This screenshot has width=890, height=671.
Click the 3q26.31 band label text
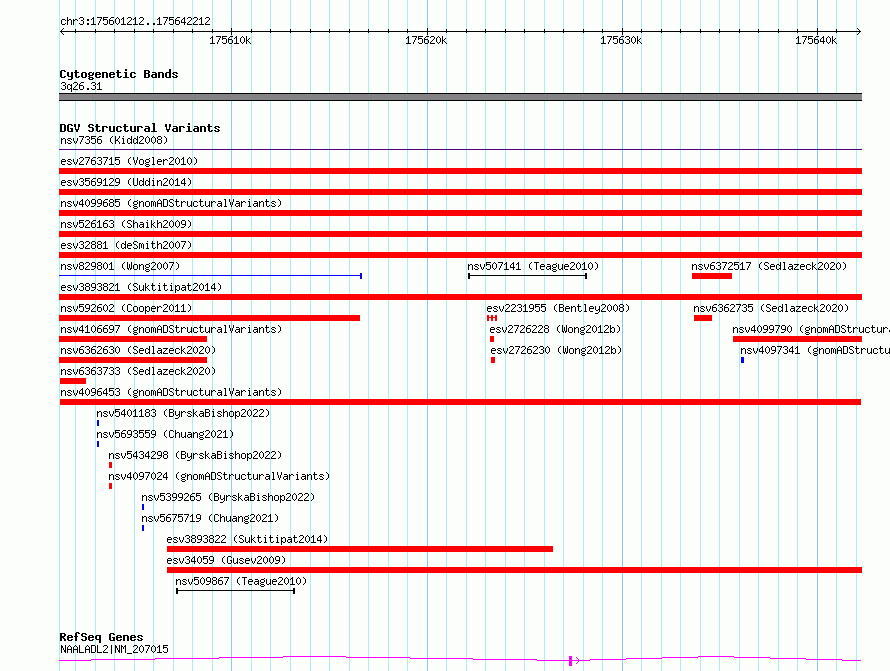(81, 86)
